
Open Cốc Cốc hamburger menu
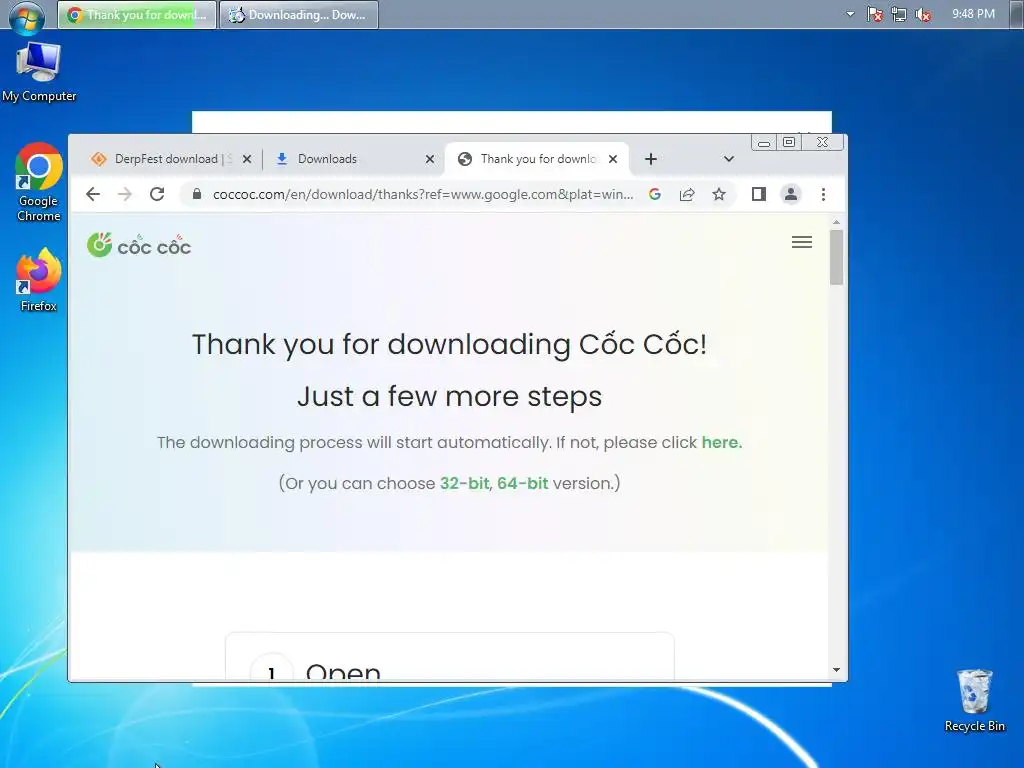coord(801,242)
